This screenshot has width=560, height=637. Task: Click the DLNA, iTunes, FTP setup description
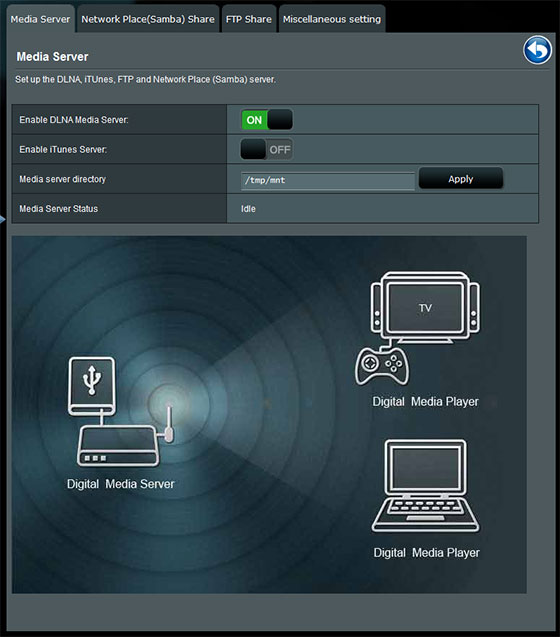145,79
